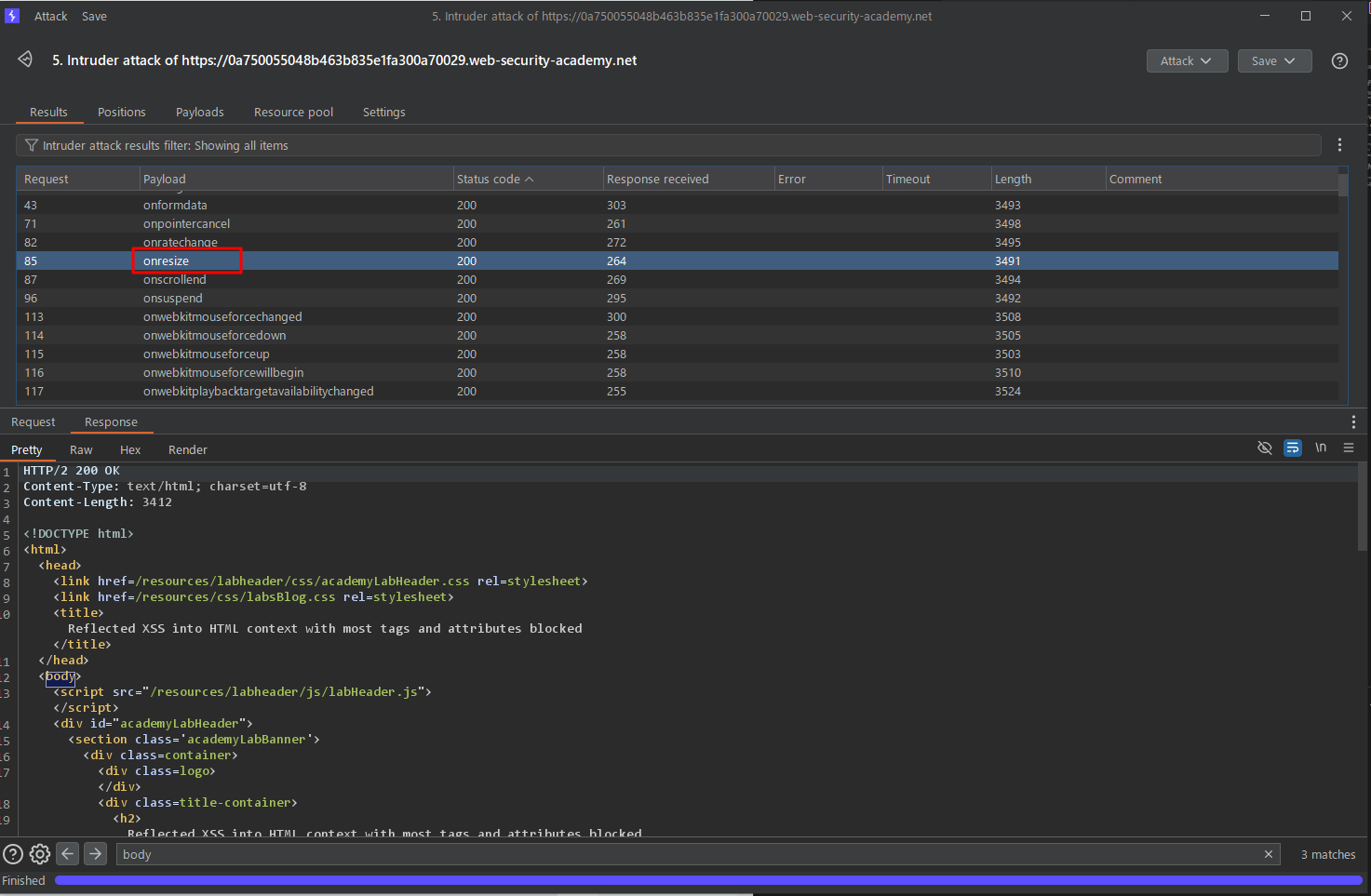This screenshot has width=1371, height=896.
Task: Open the Save menu in title bar
Action: [x=94, y=16]
